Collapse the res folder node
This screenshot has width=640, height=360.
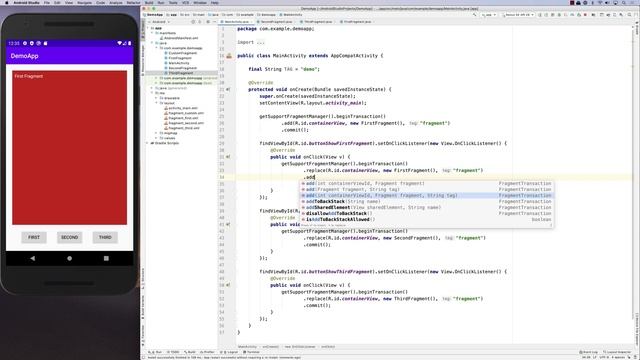click(x=153, y=93)
